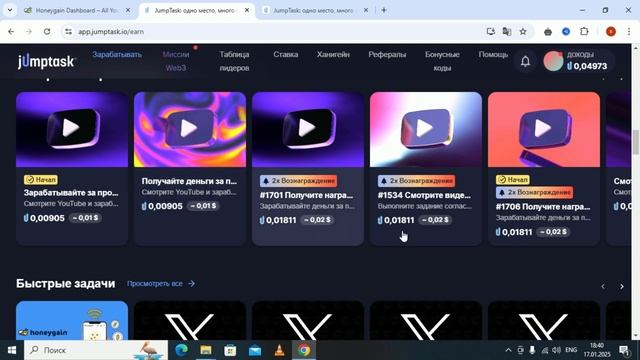
Task: Open VLC media player from taskbar
Action: pyautogui.click(x=280, y=350)
